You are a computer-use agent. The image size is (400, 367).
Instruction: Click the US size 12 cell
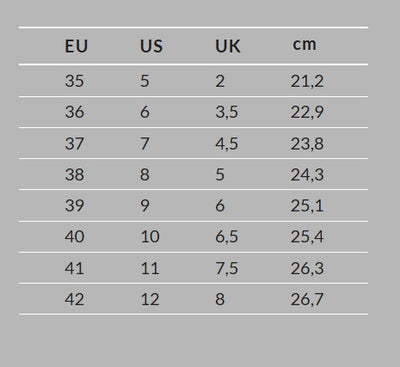click(x=150, y=299)
